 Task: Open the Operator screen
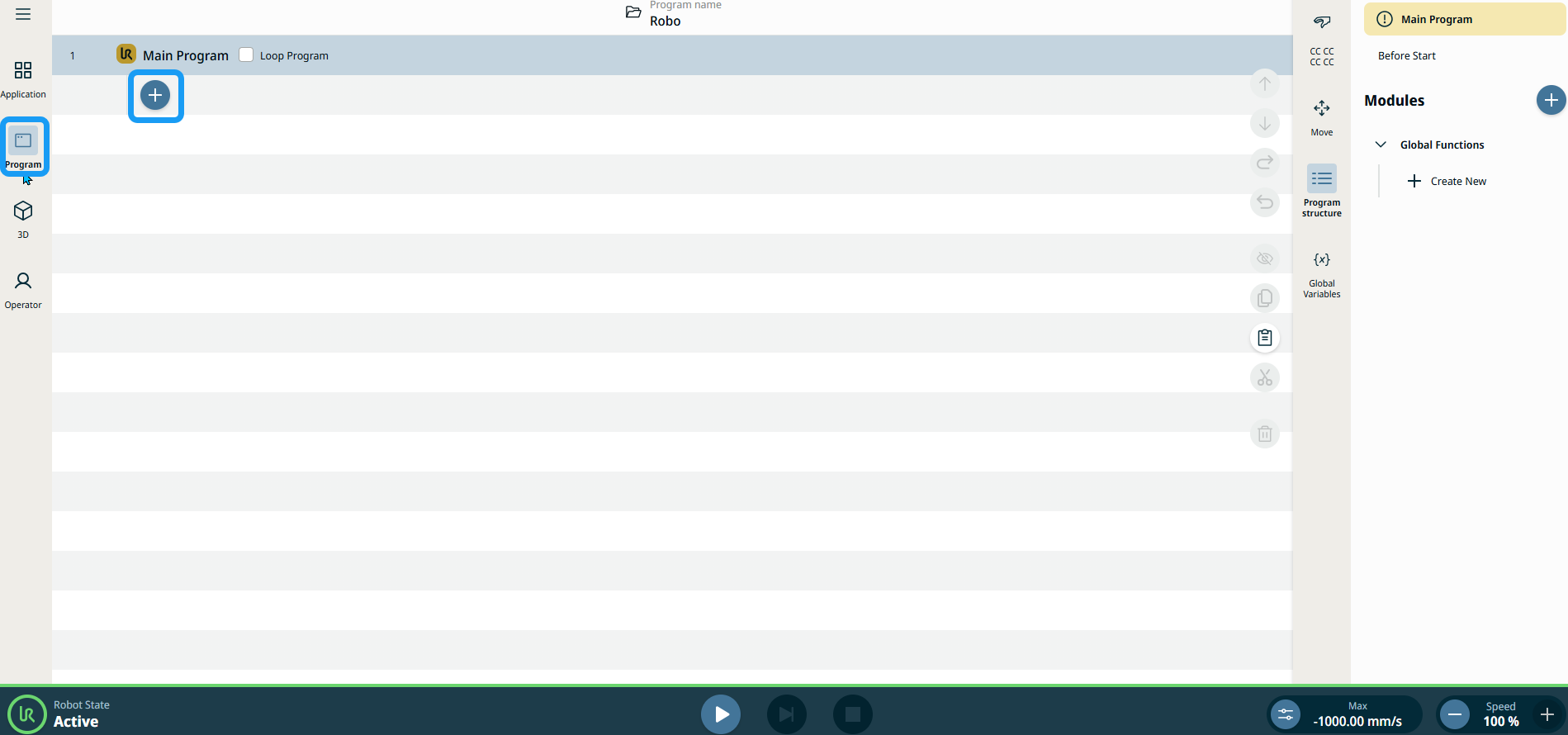point(23,289)
